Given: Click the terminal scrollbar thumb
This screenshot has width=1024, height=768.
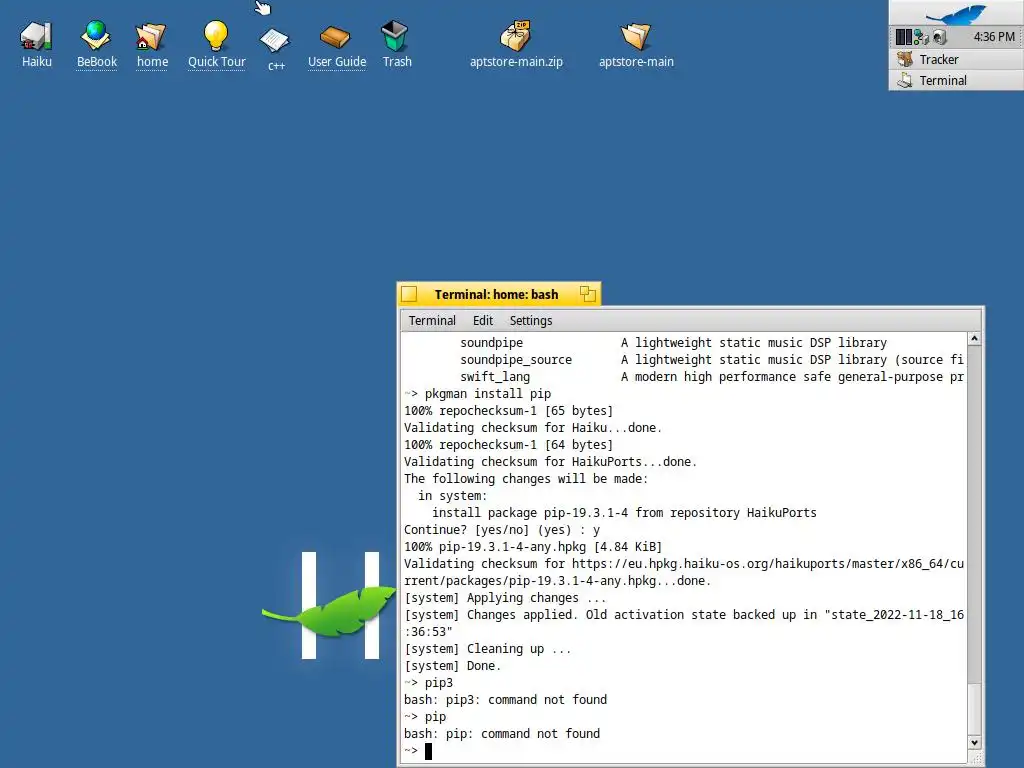Looking at the screenshot, I should [x=974, y=709].
